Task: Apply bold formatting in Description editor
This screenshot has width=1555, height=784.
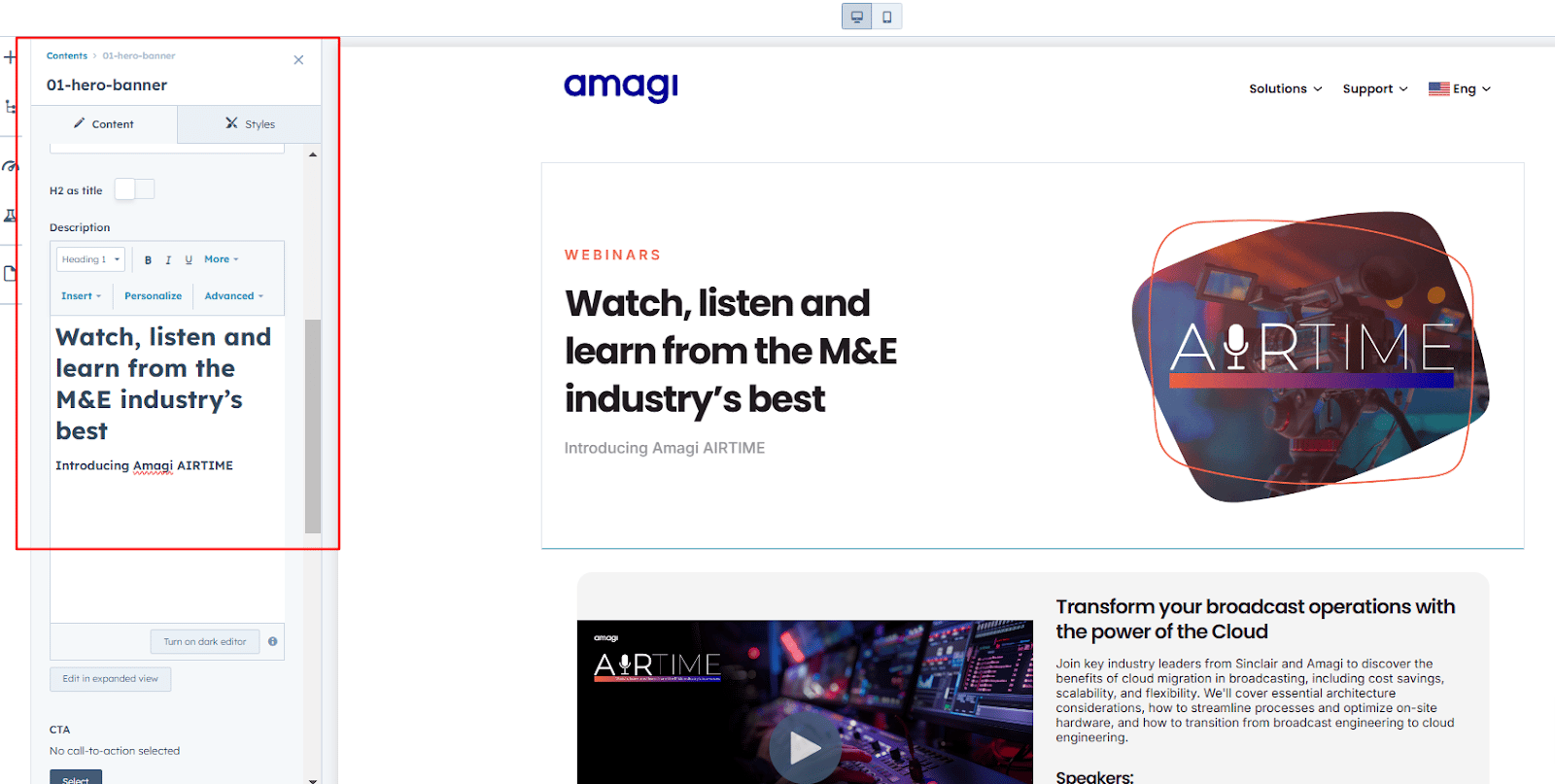Action: [x=148, y=260]
